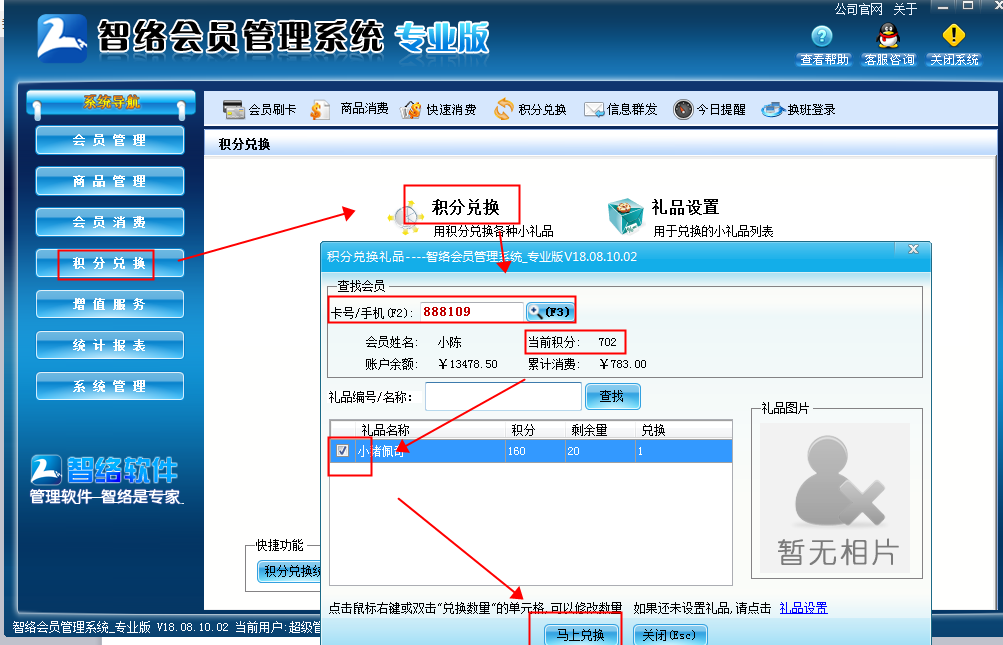Image resolution: width=1003 pixels, height=645 pixels.
Task: Open 今日提醒 from the toolbar
Action: [x=705, y=109]
